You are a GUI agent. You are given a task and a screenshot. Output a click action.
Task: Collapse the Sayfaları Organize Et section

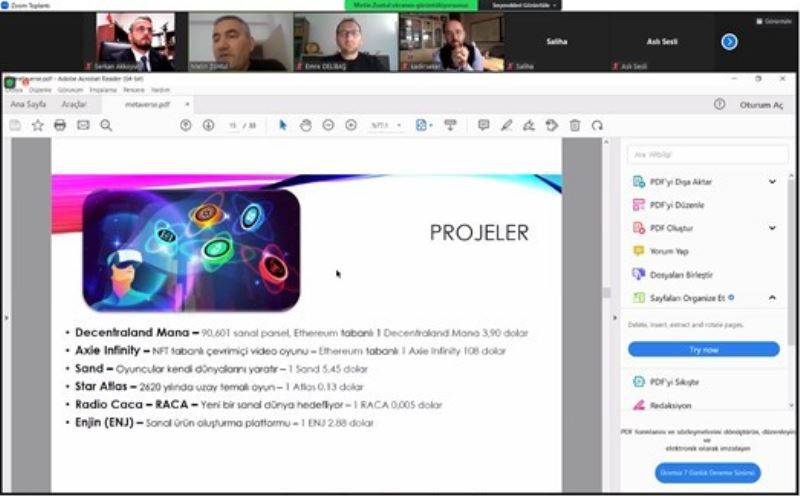pyautogui.click(x=772, y=298)
